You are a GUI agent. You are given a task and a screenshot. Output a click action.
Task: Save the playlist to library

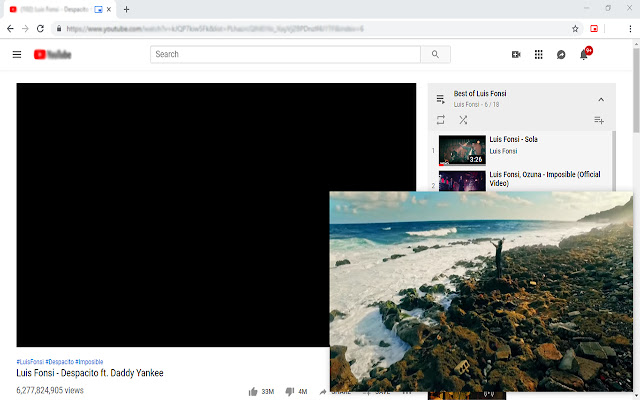point(599,120)
